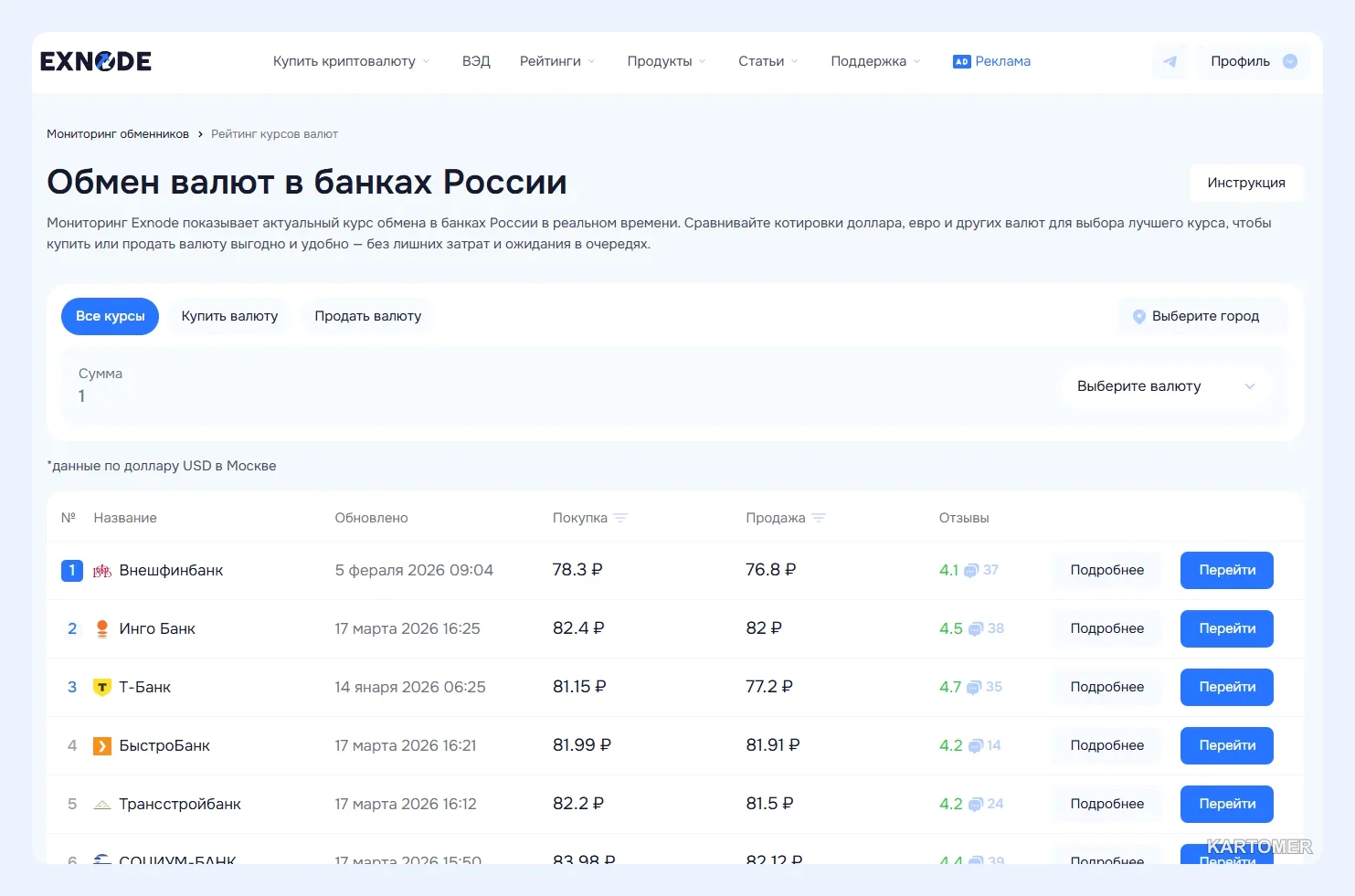Expand the Рейтинги dropdown menu

557,61
